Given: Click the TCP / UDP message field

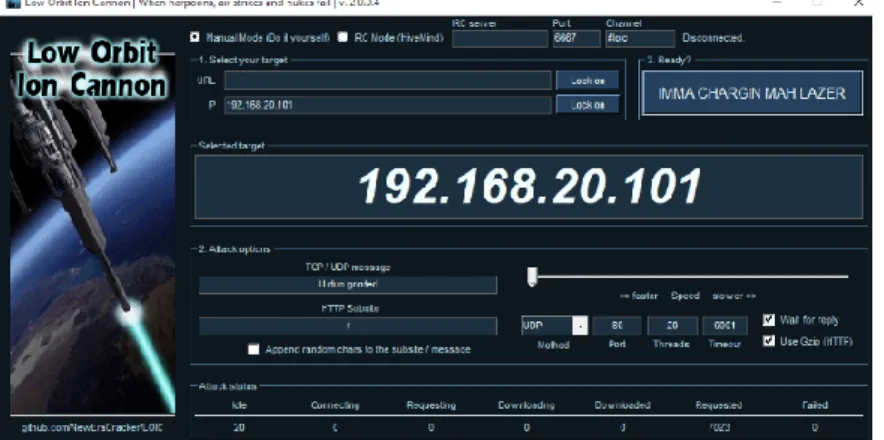Looking at the screenshot, I should point(348,285).
